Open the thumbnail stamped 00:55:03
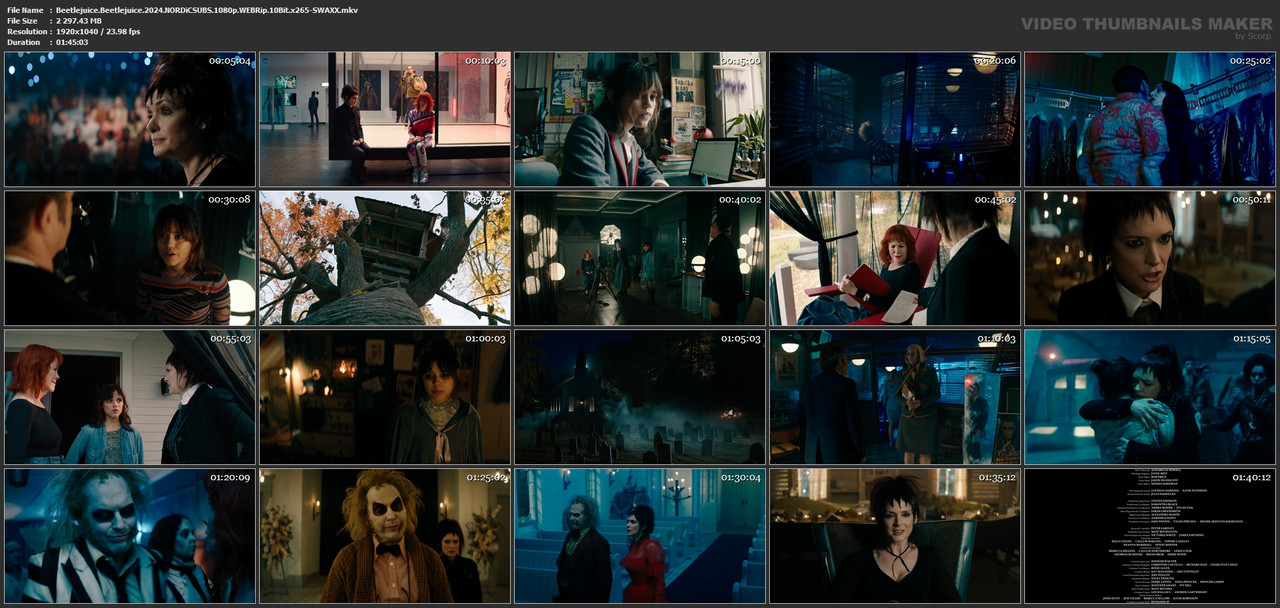This screenshot has height=608, width=1280. tap(130, 397)
